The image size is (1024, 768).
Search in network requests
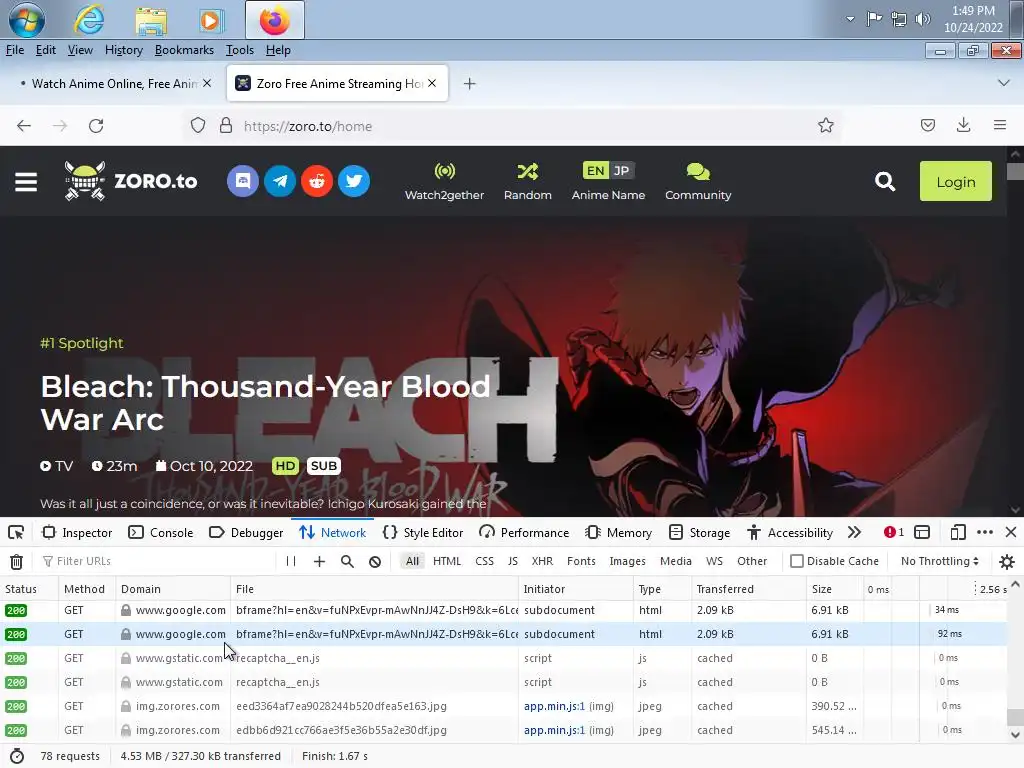(347, 562)
